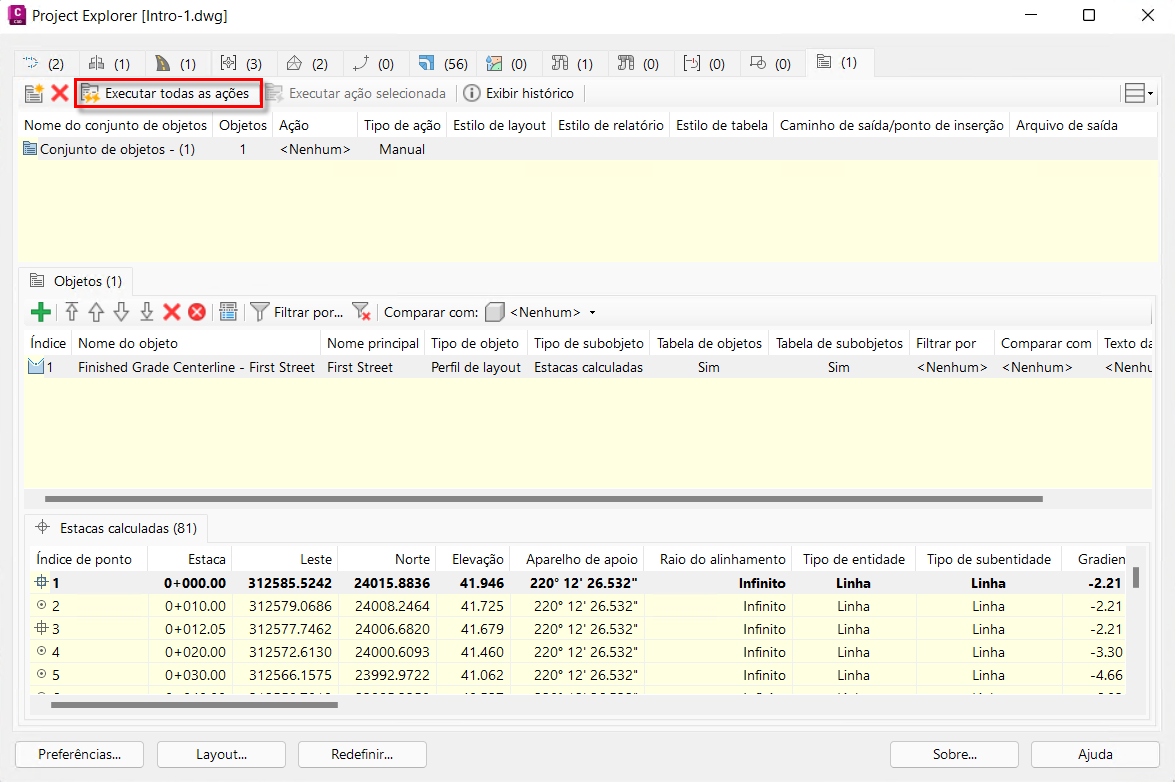This screenshot has height=782, width=1175.
Task: Move object to bottom with arrow icon
Action: pos(146,312)
